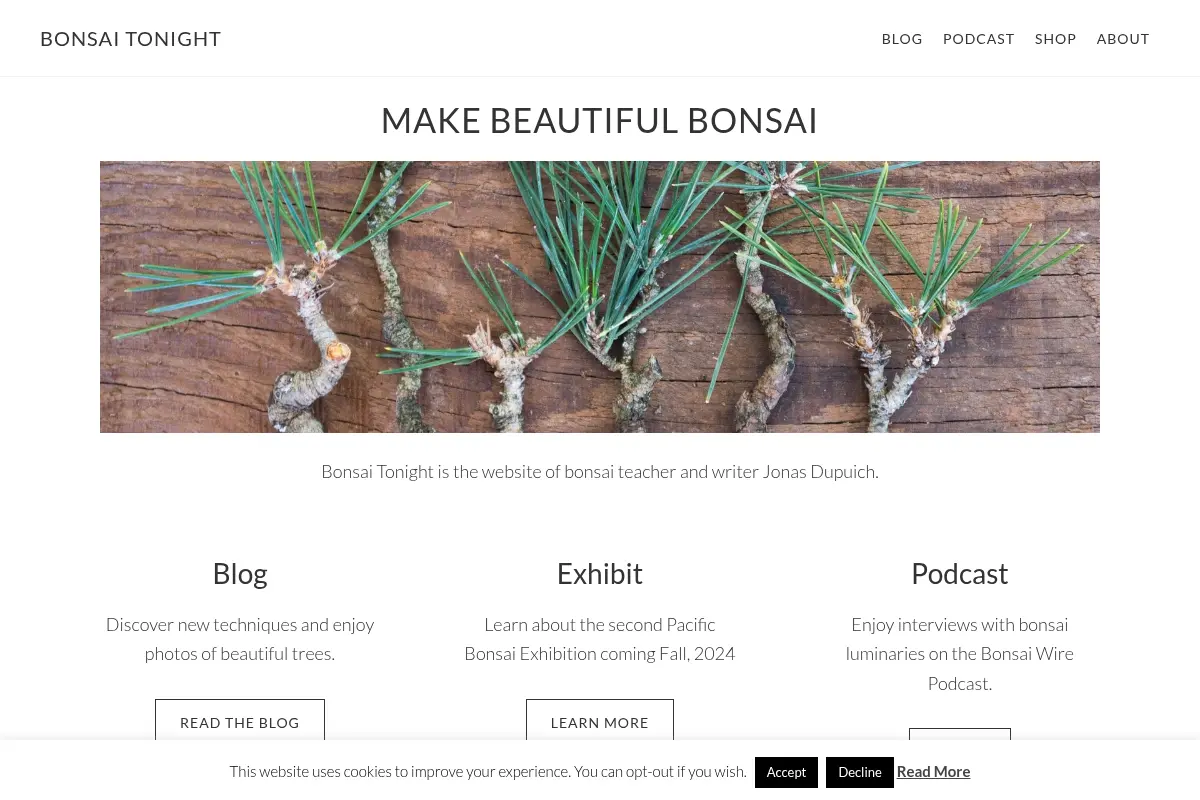
Task: Click the Discover new techniques description text
Action: click(240, 639)
